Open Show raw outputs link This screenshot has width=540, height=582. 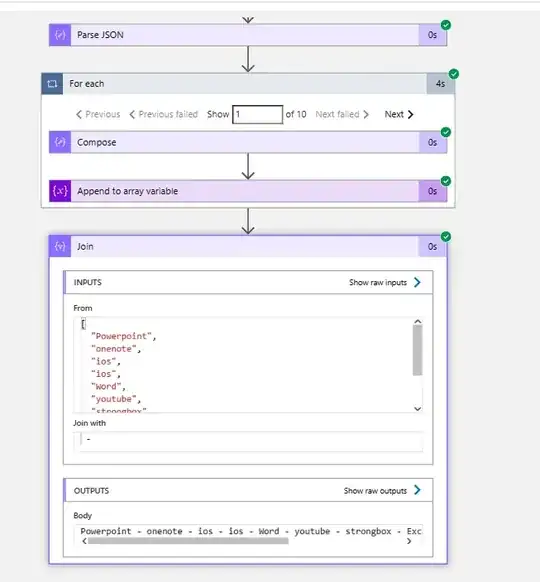(x=375, y=491)
